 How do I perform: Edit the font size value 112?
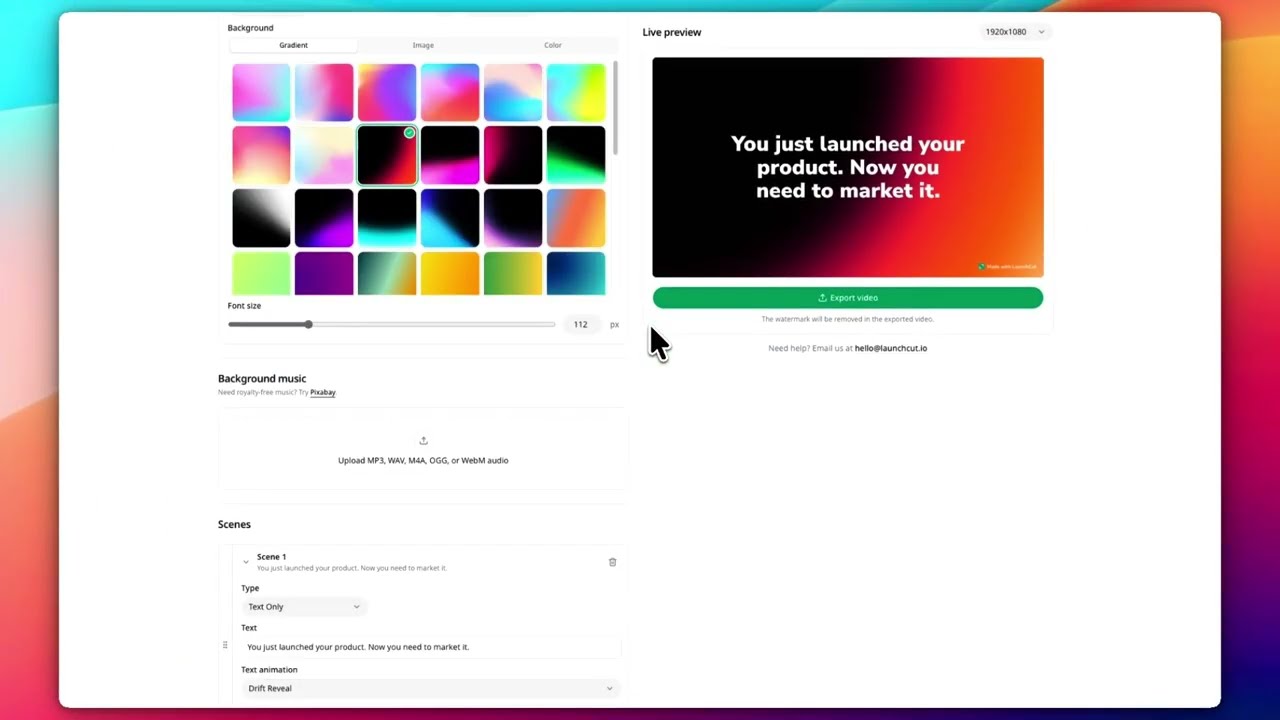point(581,324)
